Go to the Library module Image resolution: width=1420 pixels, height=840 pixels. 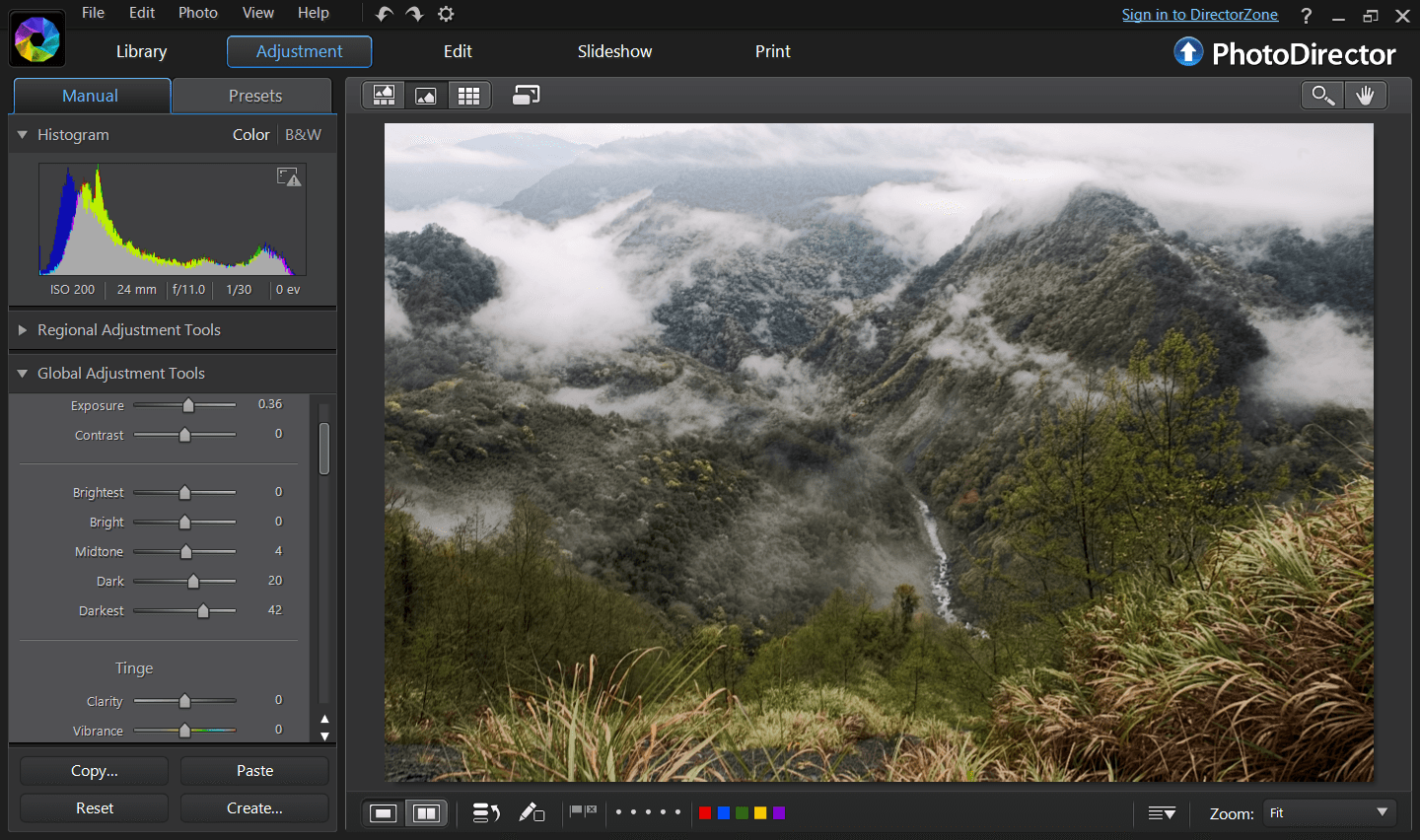142,51
